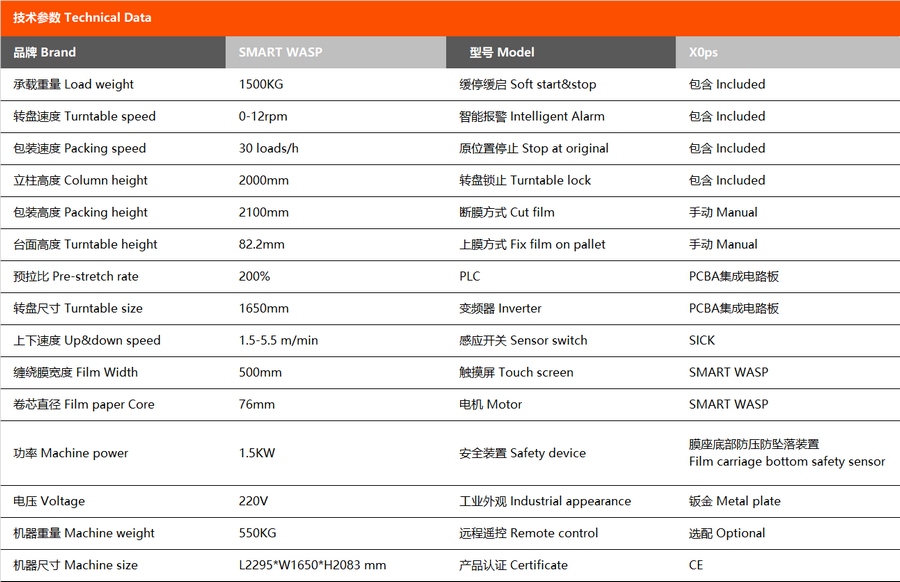This screenshot has width=900, height=582.
Task: Select the Film Width 500mm value
Action: (260, 372)
